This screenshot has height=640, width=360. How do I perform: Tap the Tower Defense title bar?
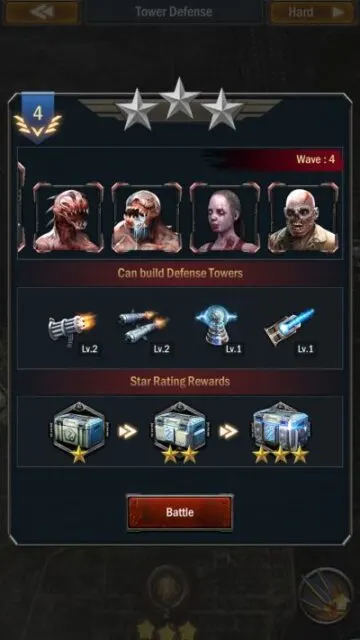174,12
